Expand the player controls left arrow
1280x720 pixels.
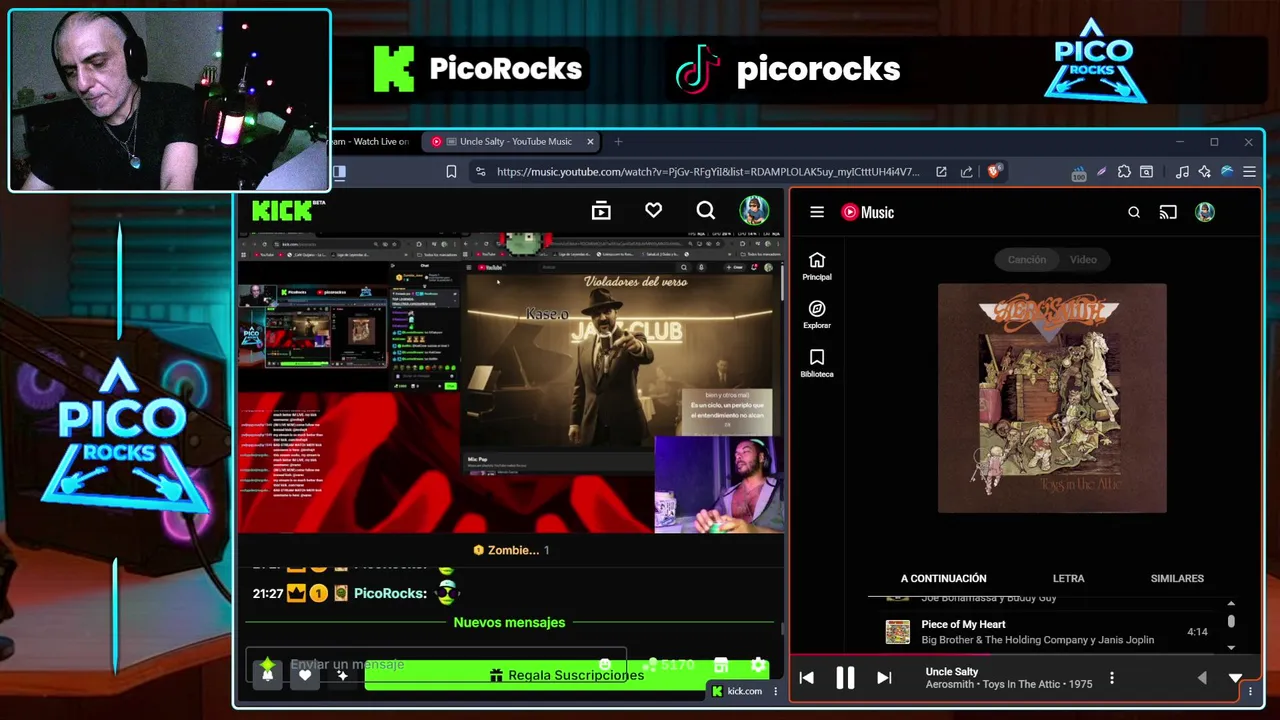[1202, 678]
